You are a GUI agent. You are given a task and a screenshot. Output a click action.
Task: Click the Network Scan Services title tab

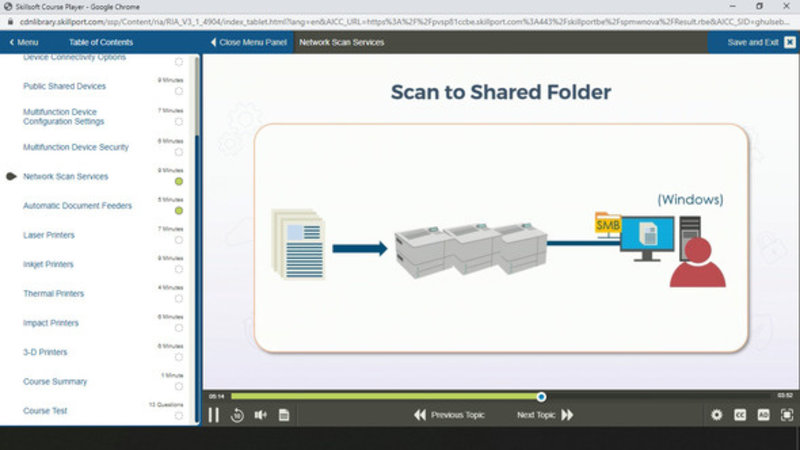[341, 42]
